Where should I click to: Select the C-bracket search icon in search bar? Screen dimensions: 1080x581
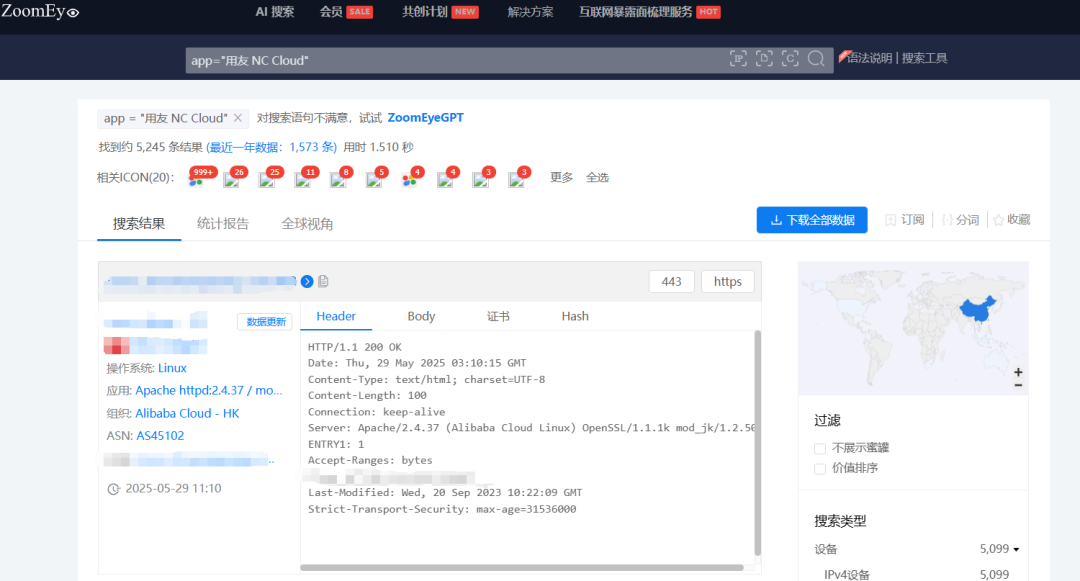click(x=790, y=59)
